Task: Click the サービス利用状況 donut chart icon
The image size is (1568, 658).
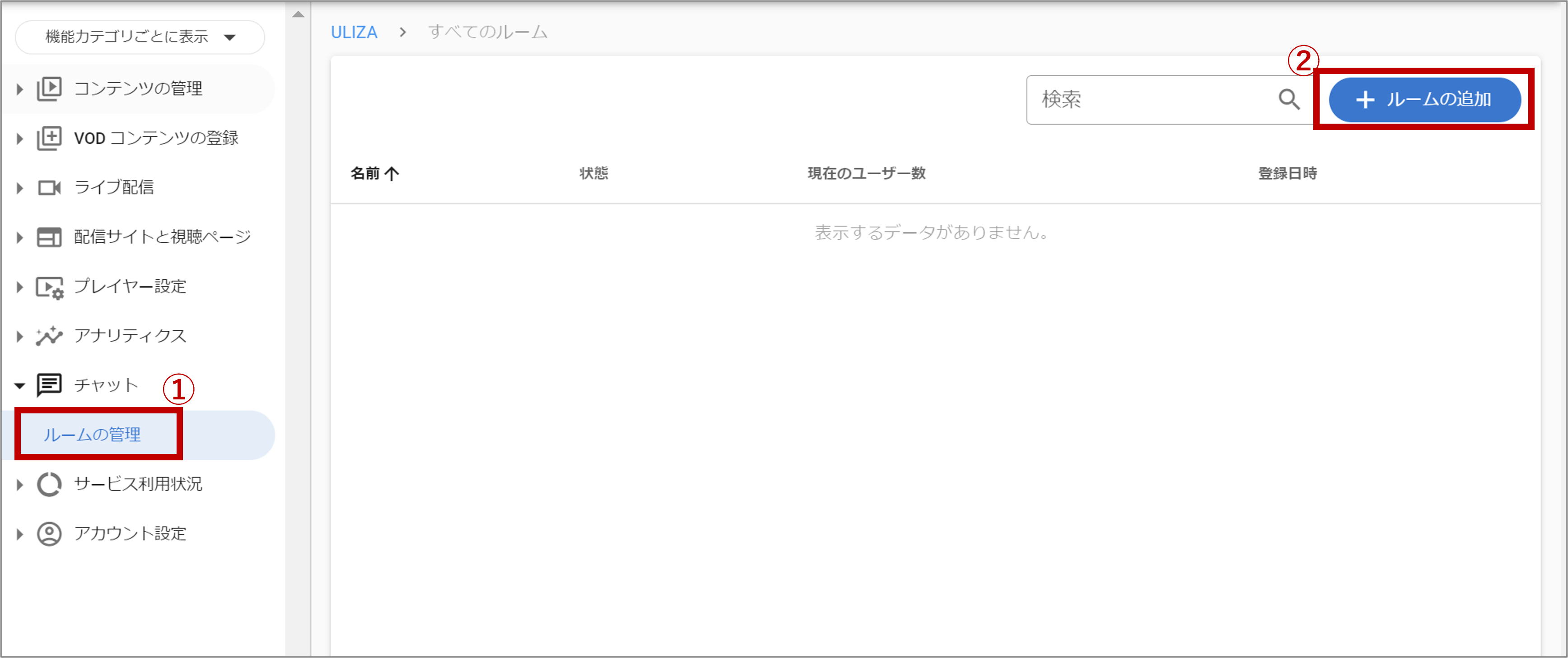Action: tap(49, 484)
